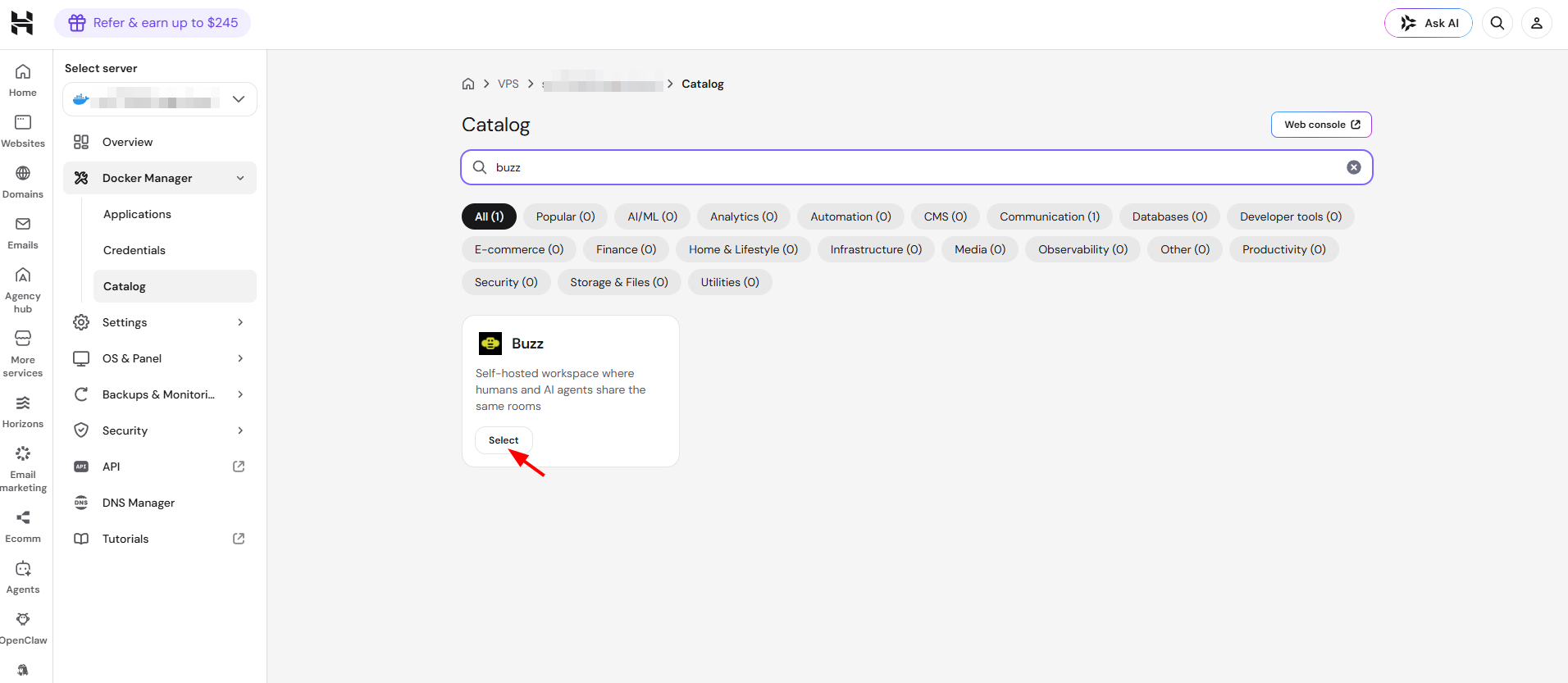The width and height of the screenshot is (1568, 683).
Task: Click the Backups & Monitoring refresh icon
Action: (81, 394)
